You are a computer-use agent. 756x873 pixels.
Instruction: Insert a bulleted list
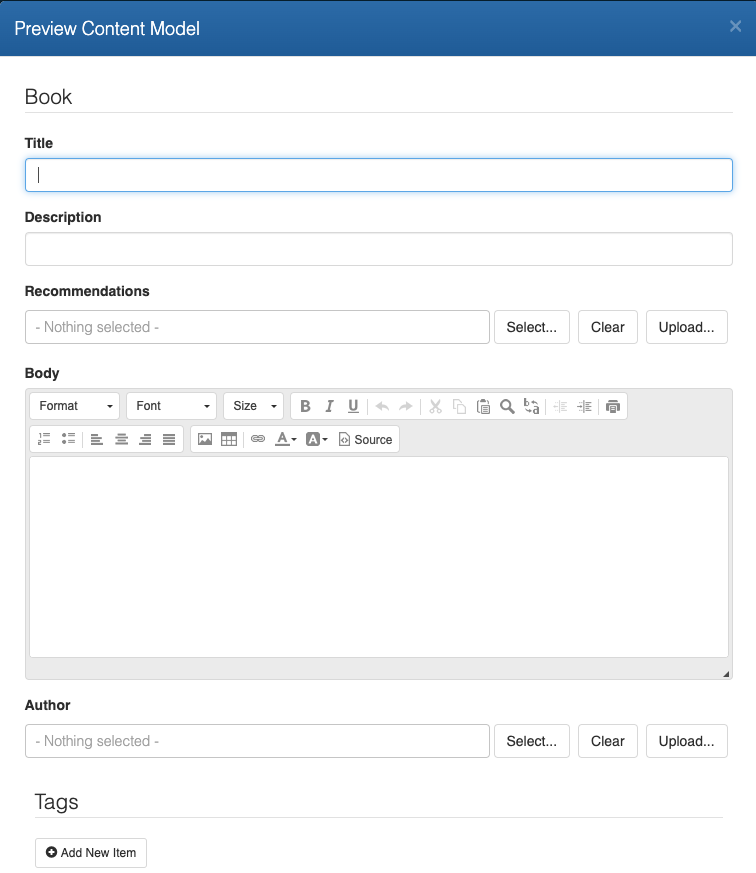click(68, 439)
